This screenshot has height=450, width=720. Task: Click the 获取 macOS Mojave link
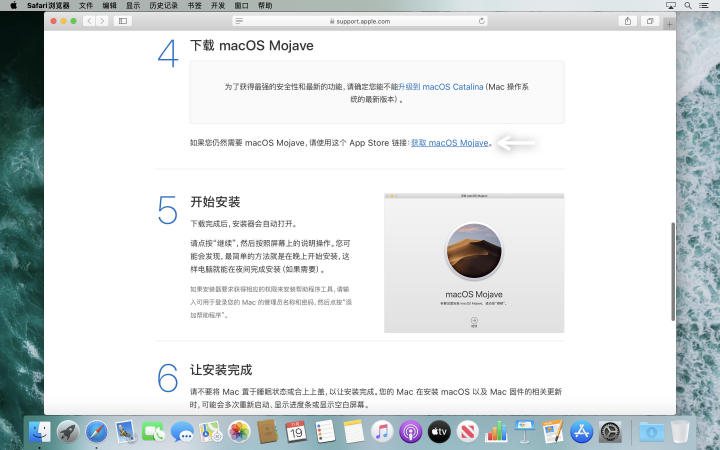(x=450, y=143)
